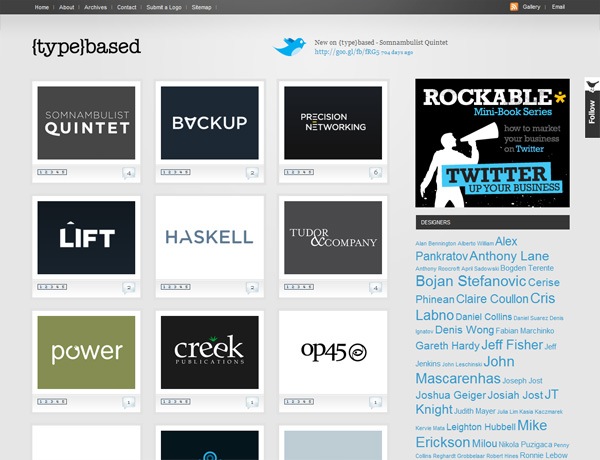Rate the Tudor & Company logo
This screenshot has height=460, width=600.
click(x=299, y=287)
